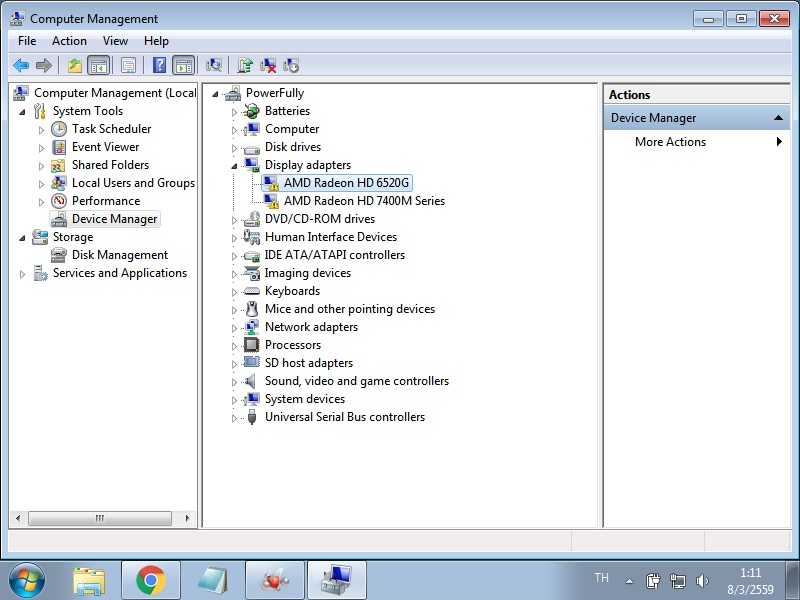Expand Services and Applications in left tree
Viewport: 800px width, 600px height.
[x=23, y=273]
